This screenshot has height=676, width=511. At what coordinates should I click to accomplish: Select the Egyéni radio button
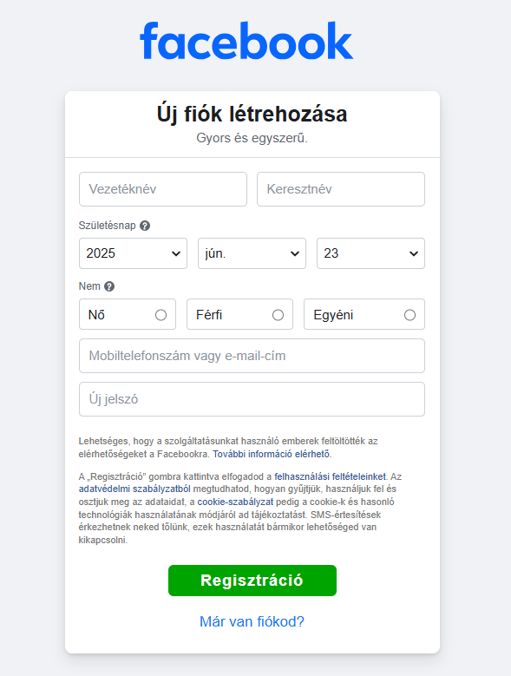tap(410, 315)
